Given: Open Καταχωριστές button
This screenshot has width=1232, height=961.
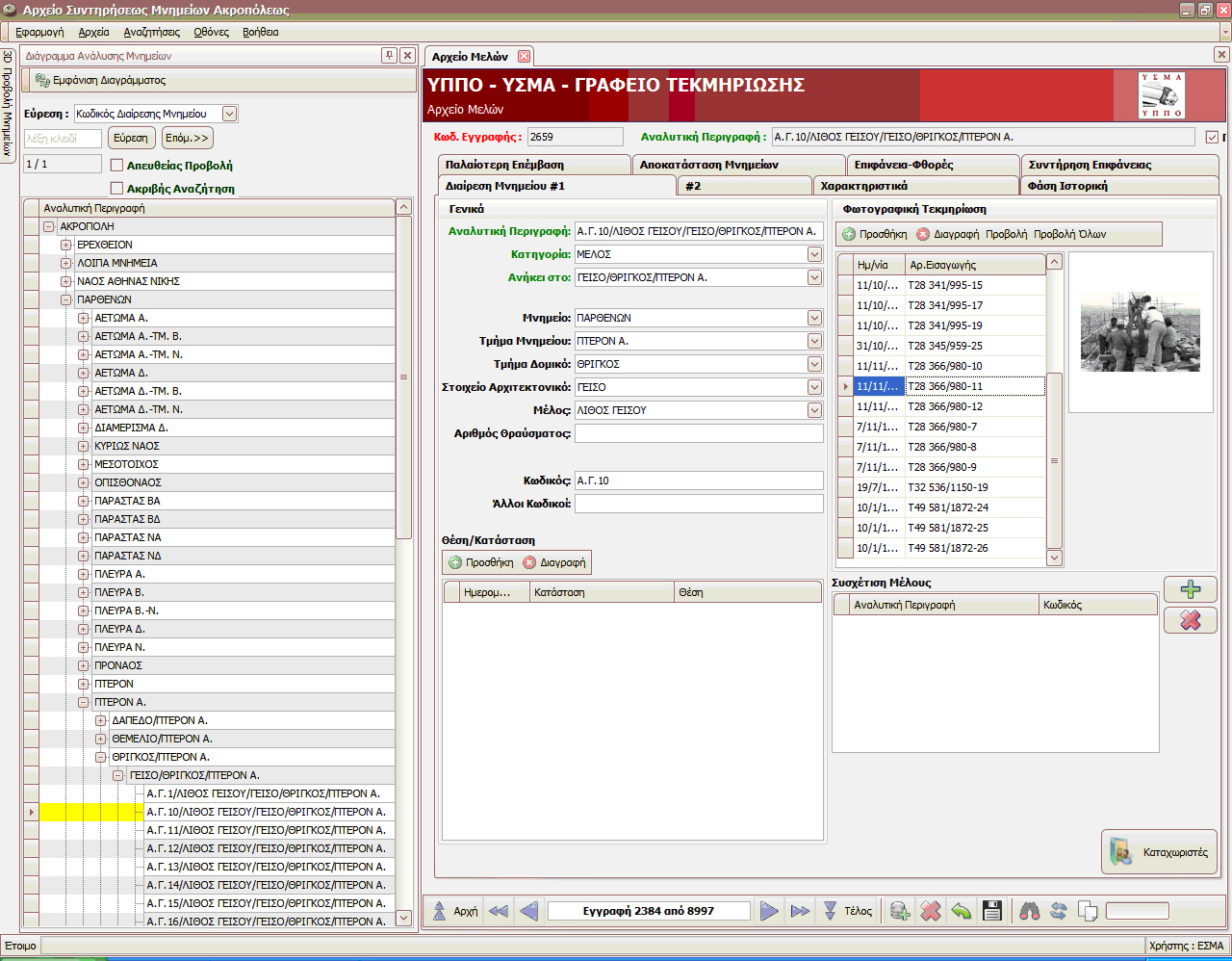Looking at the screenshot, I should click(1161, 852).
